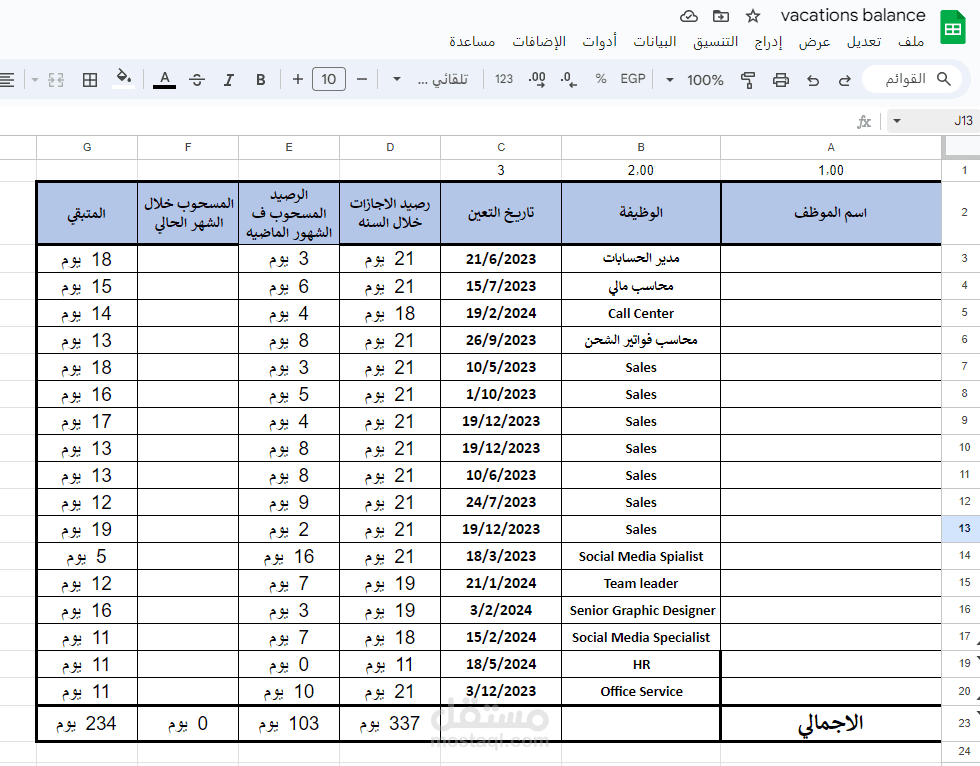980x766 pixels.
Task: Open the ملف (File) menu
Action: pos(911,42)
